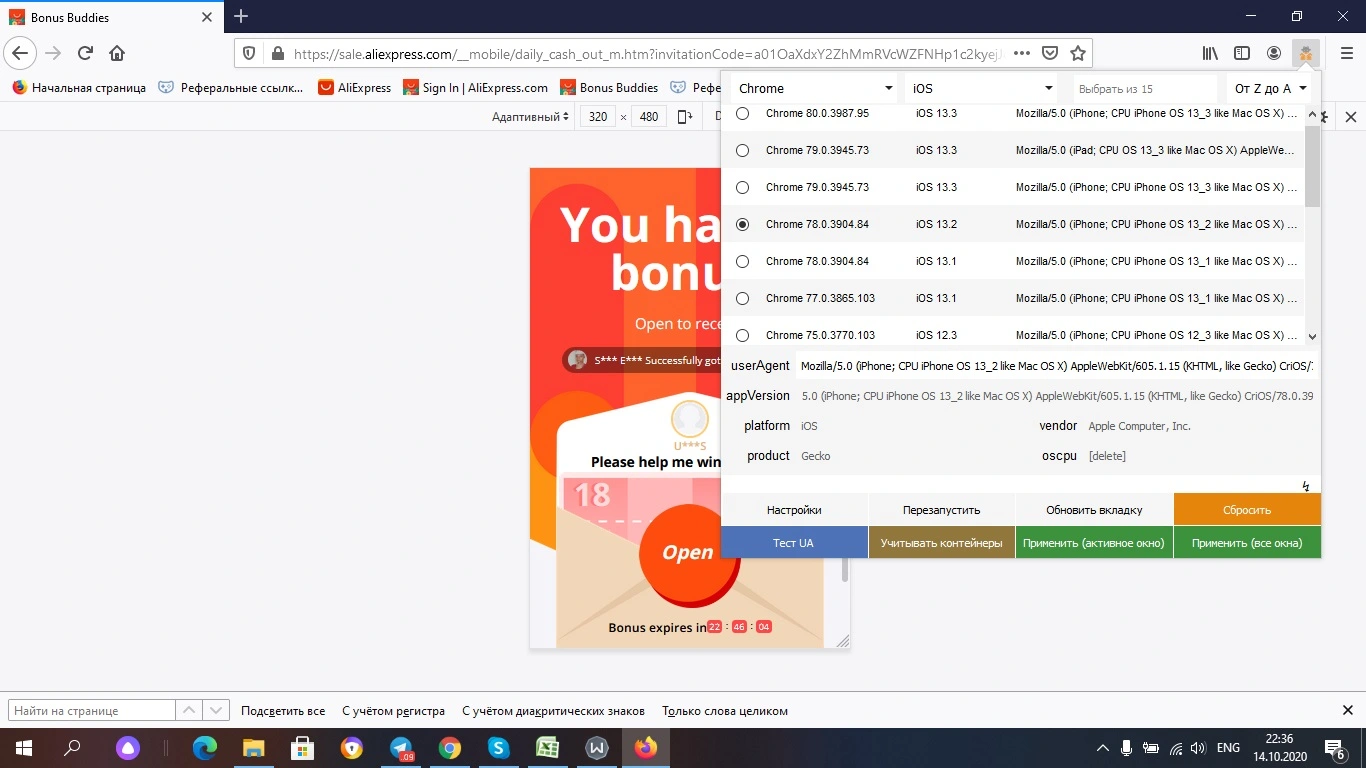Click 'Учитывать контейнеры' button
Viewport: 1366px width, 768px height.
[941, 543]
